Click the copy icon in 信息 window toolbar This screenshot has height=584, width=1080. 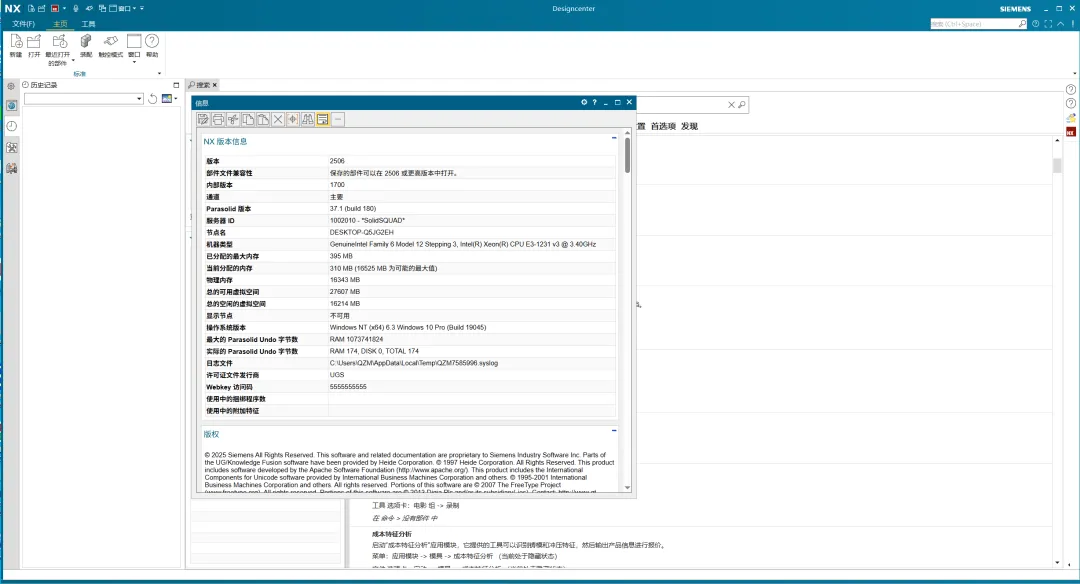(x=248, y=119)
